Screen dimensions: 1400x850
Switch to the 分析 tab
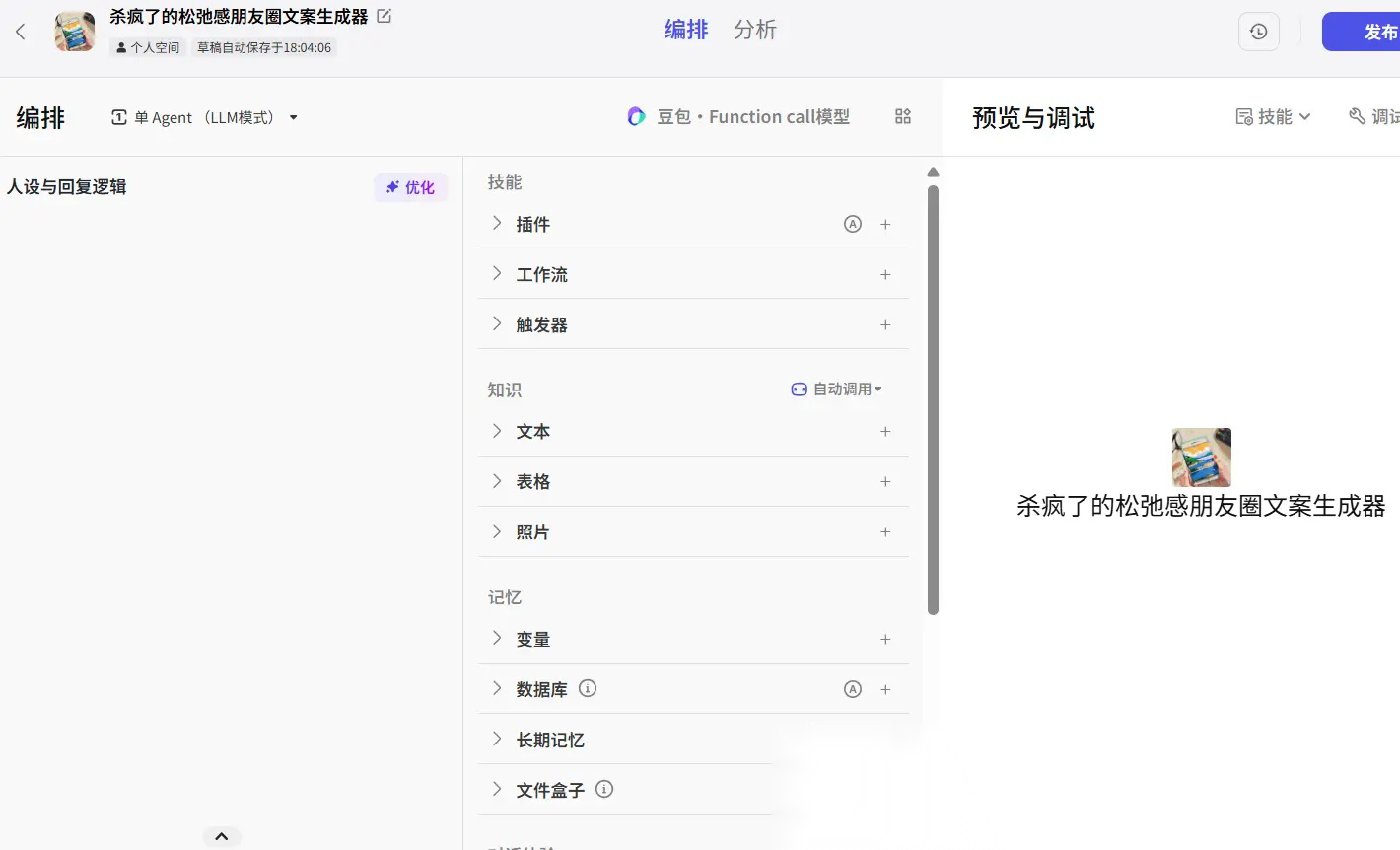755,30
